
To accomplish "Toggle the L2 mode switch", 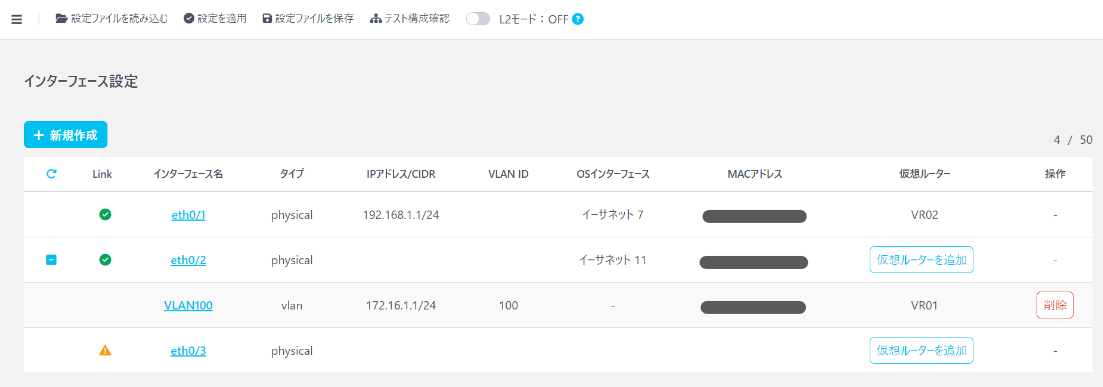I will (x=478, y=19).
